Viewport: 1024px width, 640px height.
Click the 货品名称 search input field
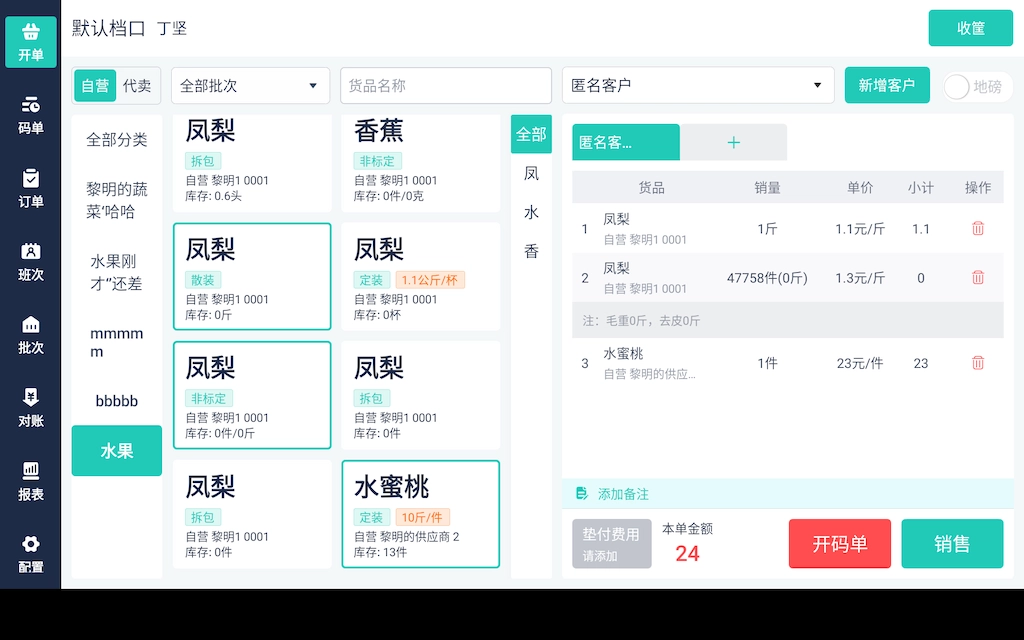(445, 86)
